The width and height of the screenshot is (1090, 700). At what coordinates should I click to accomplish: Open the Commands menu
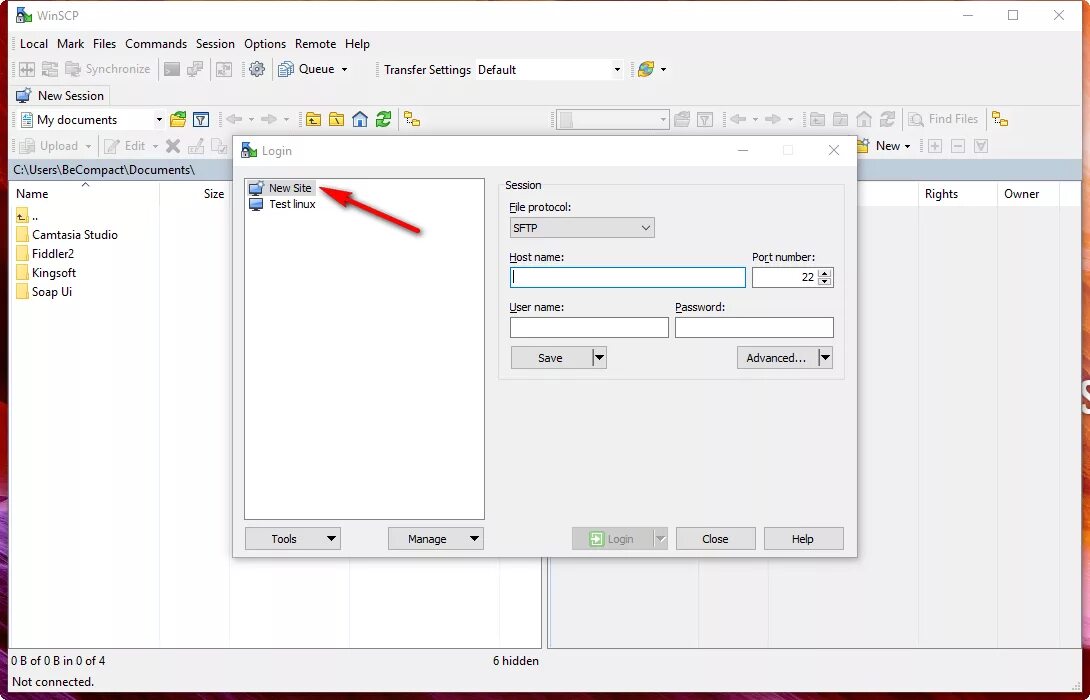[x=156, y=44]
